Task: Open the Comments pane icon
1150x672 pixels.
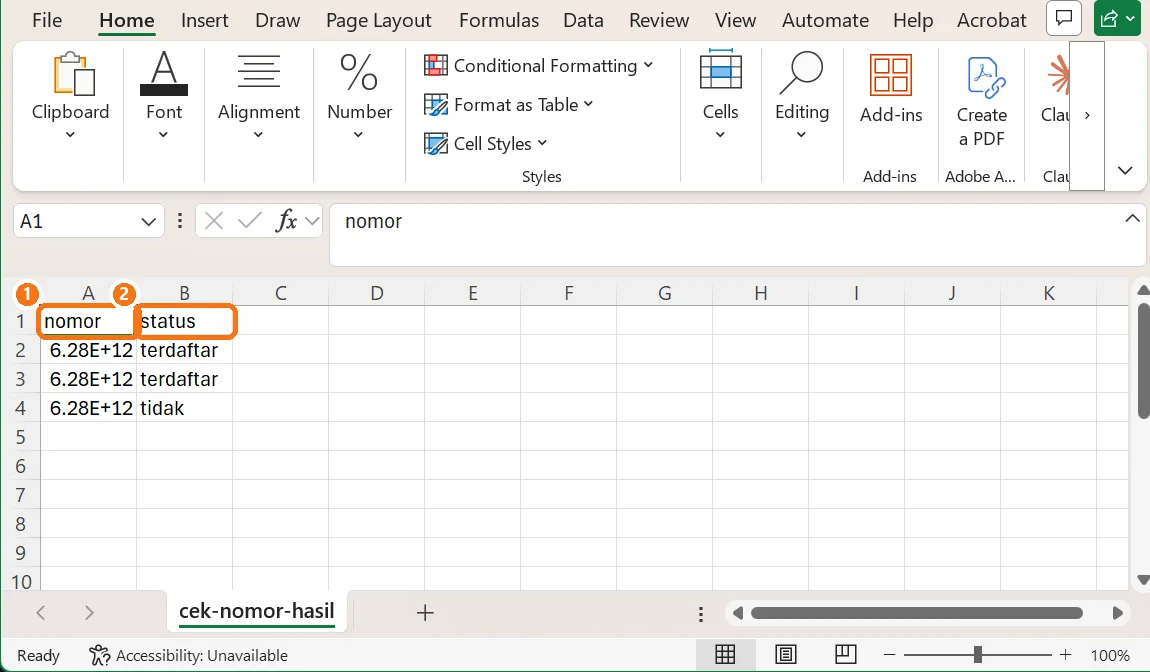Action: [1063, 19]
